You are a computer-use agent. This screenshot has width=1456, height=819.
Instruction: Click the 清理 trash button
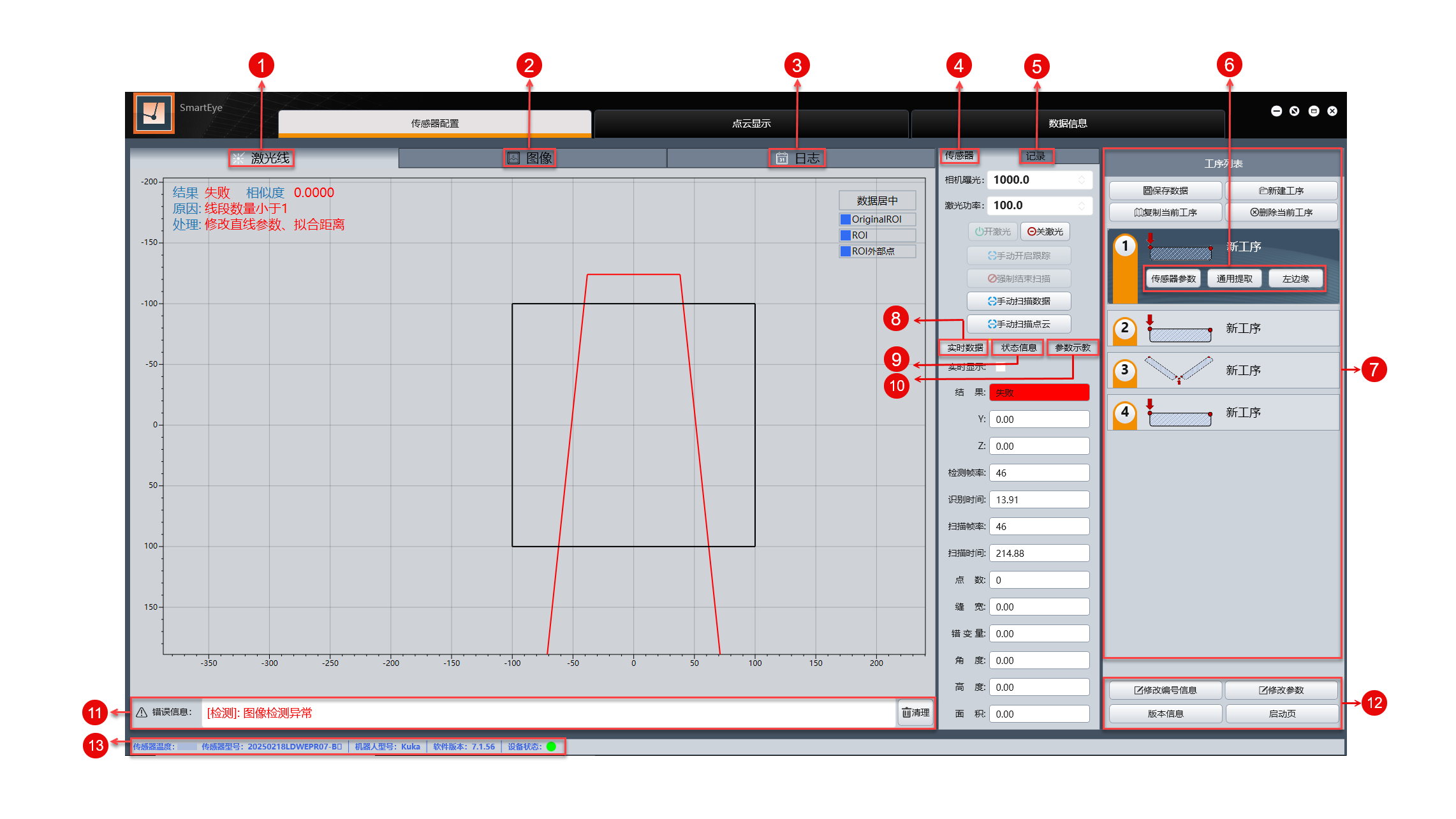[916, 712]
